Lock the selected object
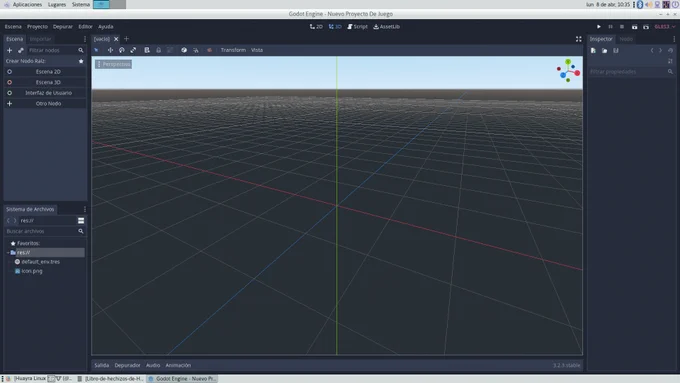The width and height of the screenshot is (680, 383). point(159,50)
